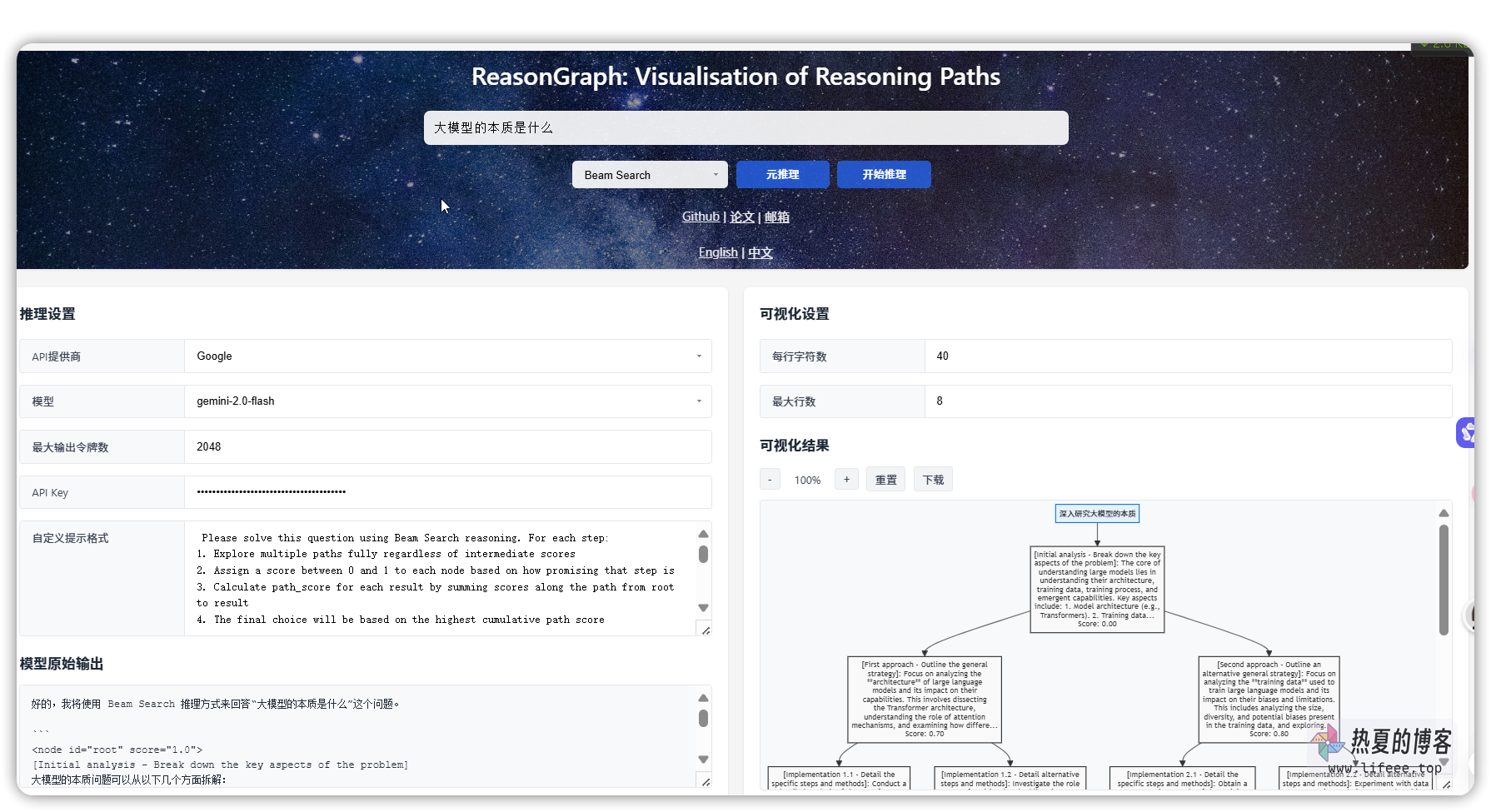
Task: Click the visualization panel vertical scrollbar
Action: click(x=1444, y=580)
